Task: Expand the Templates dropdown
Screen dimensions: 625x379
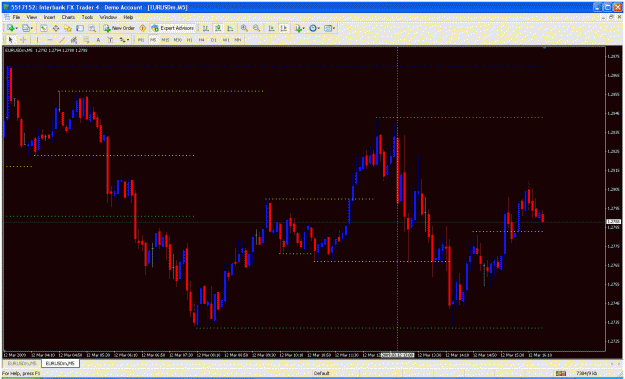Action: [334, 28]
